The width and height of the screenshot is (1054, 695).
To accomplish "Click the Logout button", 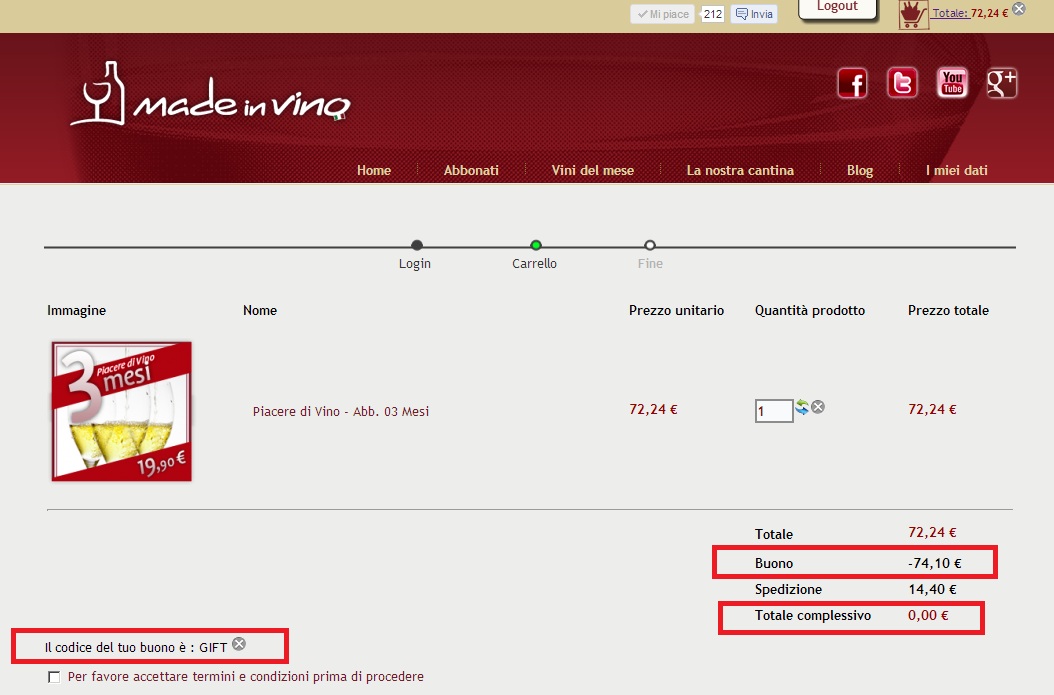I will (x=838, y=8).
